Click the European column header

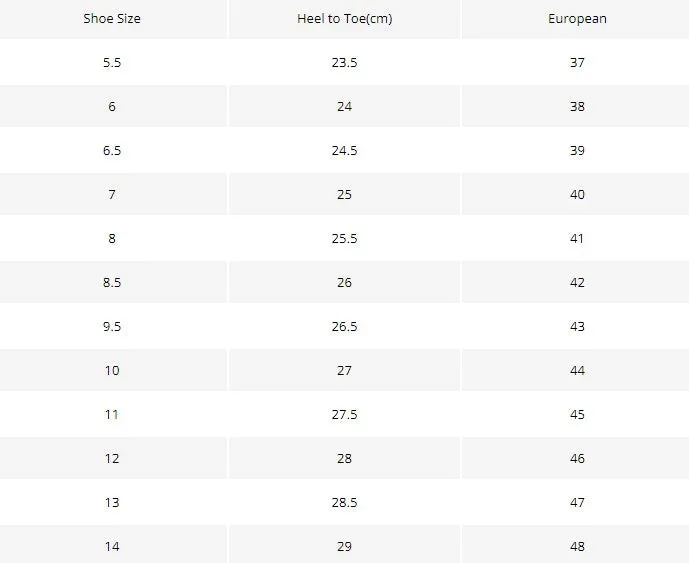[577, 18]
